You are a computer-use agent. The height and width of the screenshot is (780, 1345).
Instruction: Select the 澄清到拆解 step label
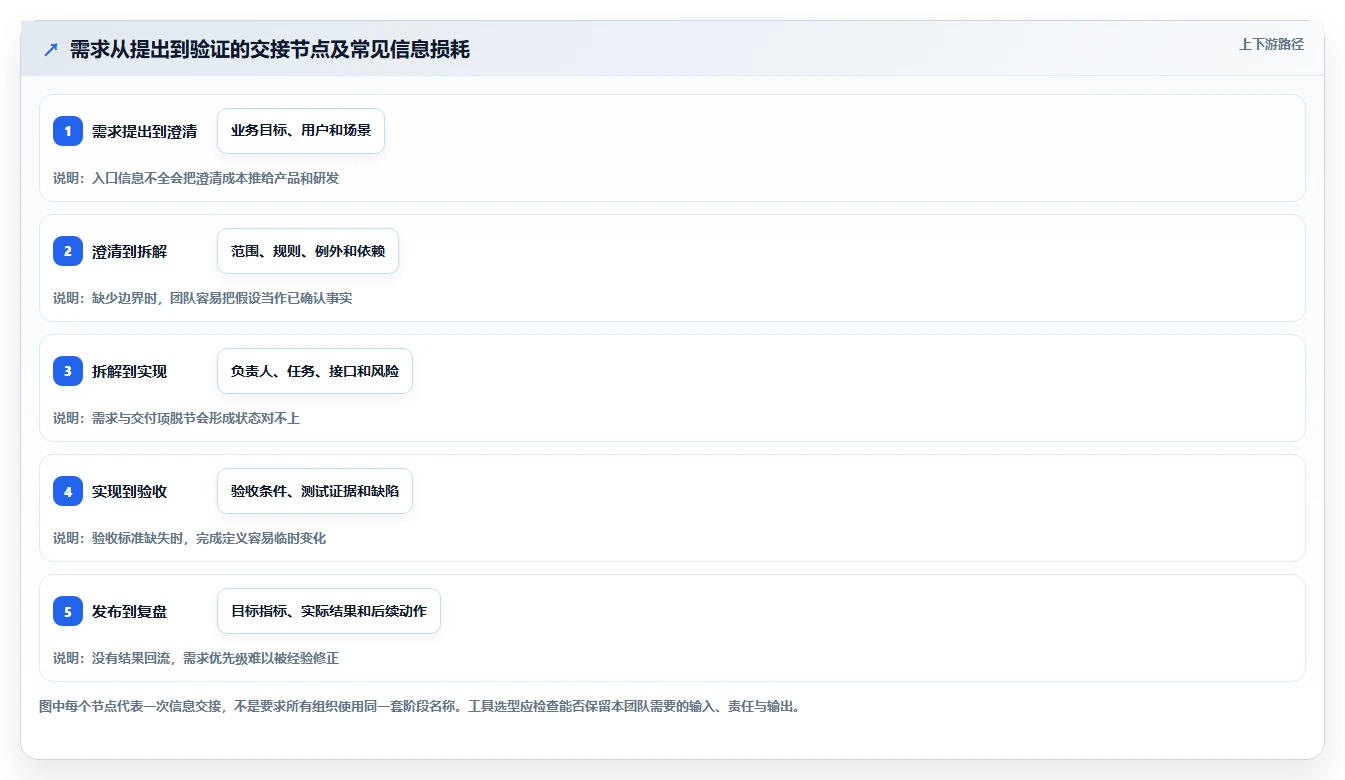129,251
